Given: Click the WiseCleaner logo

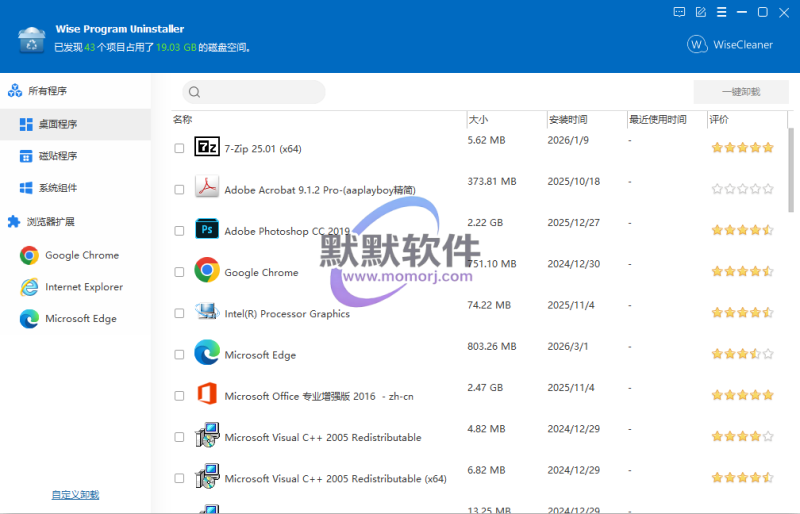Looking at the screenshot, I should point(724,44).
